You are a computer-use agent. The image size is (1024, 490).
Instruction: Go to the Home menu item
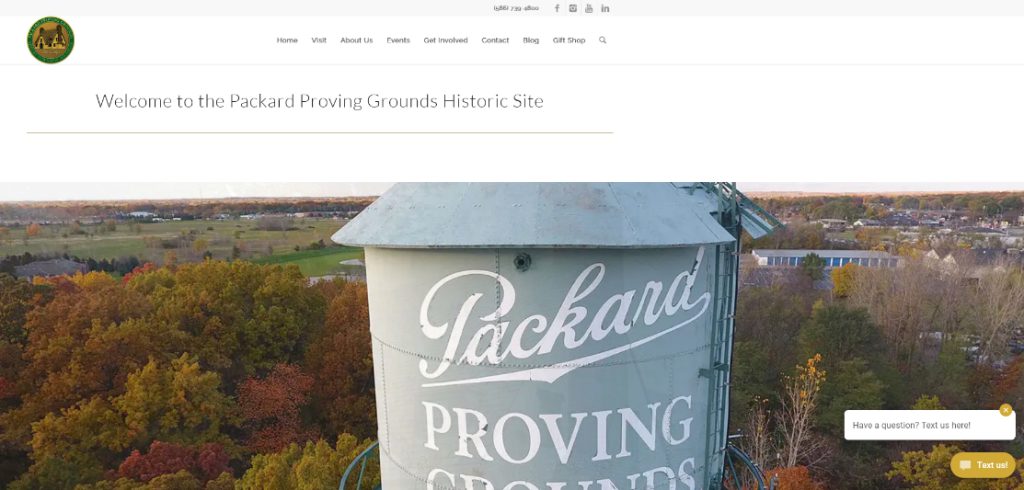pos(287,41)
